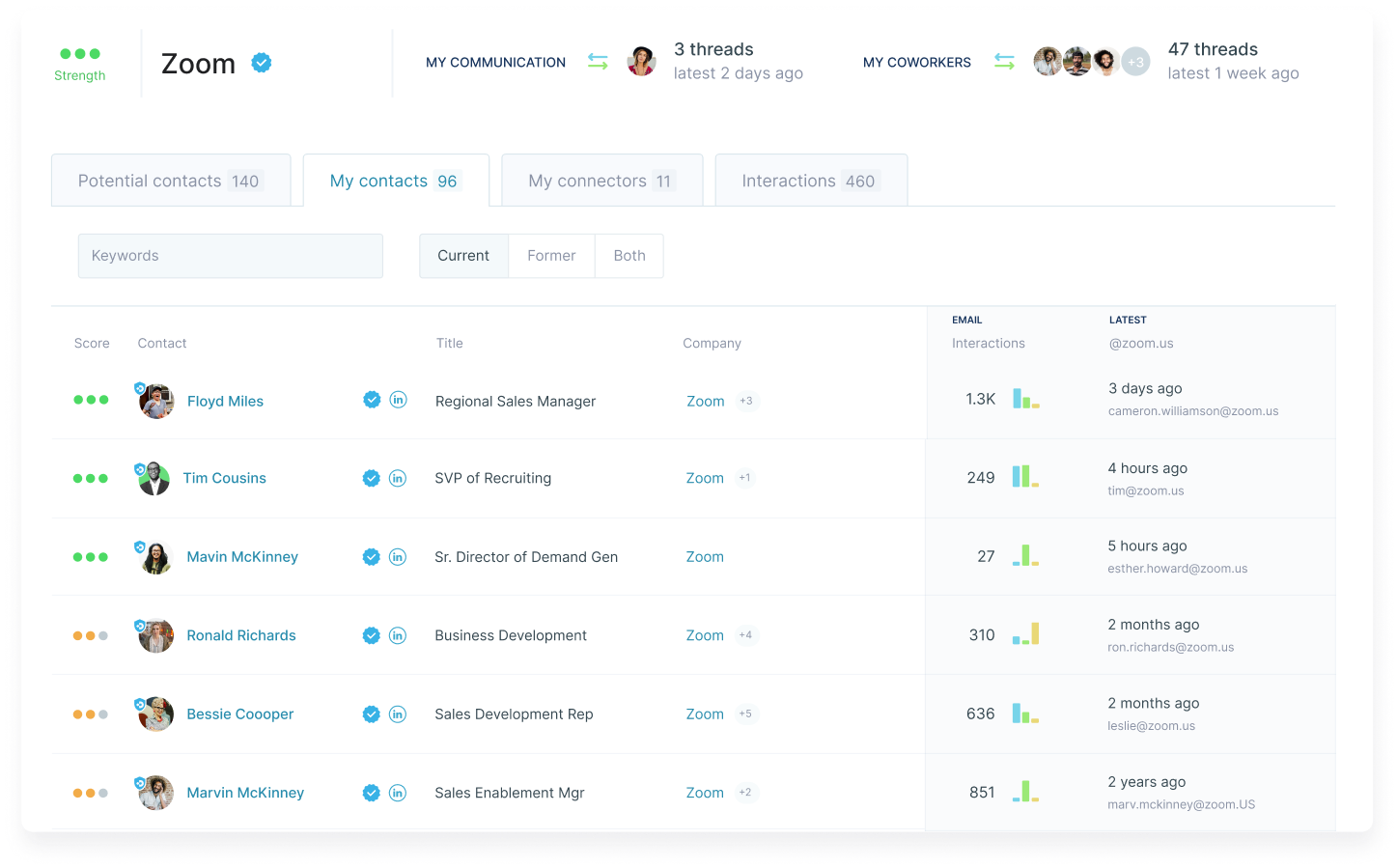Click interaction bar chart for Ronald Richards
Image resolution: width=1397 pixels, height=868 pixels.
point(1025,634)
